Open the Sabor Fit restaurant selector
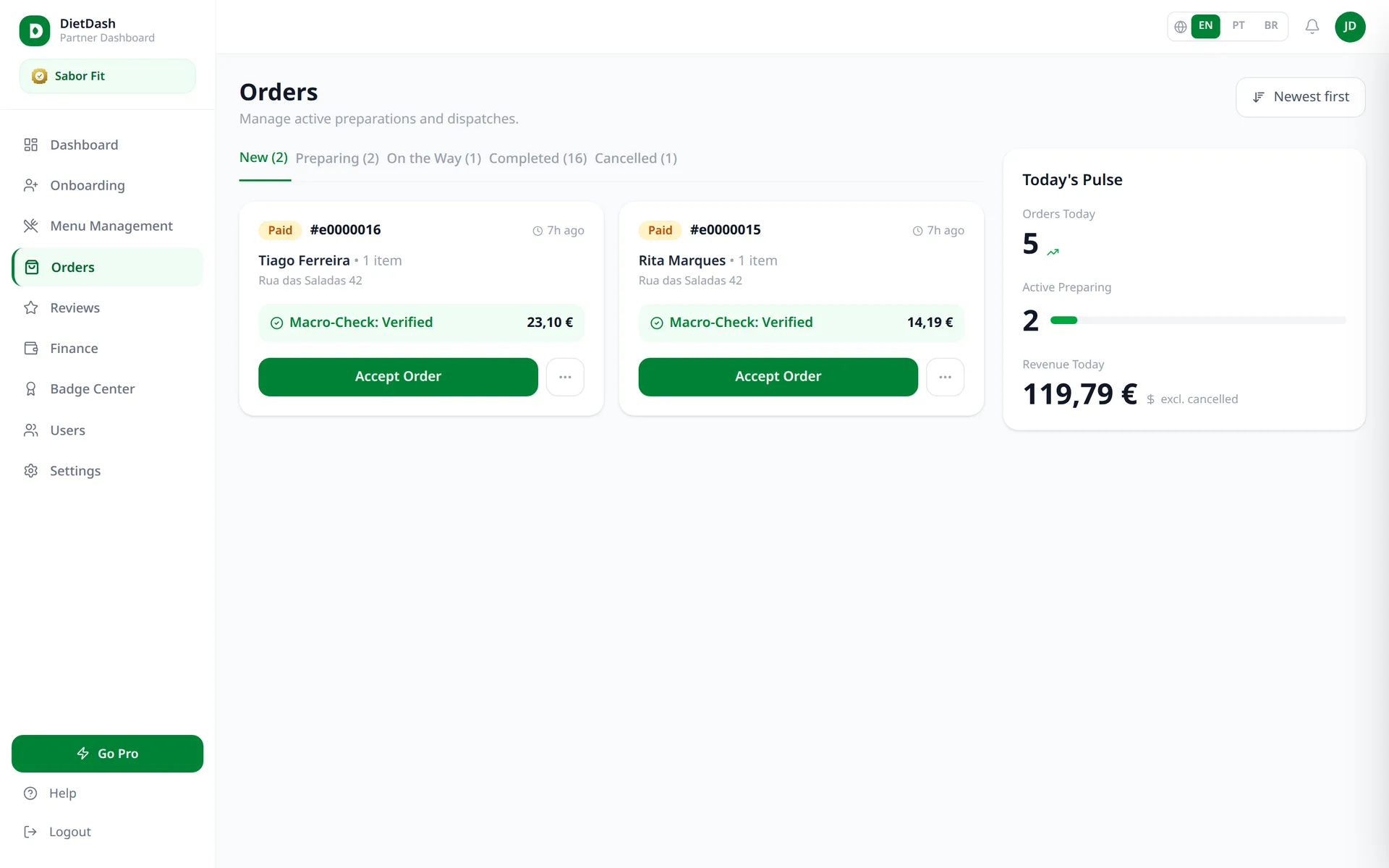This screenshot has width=1389, height=868. pyautogui.click(x=107, y=76)
